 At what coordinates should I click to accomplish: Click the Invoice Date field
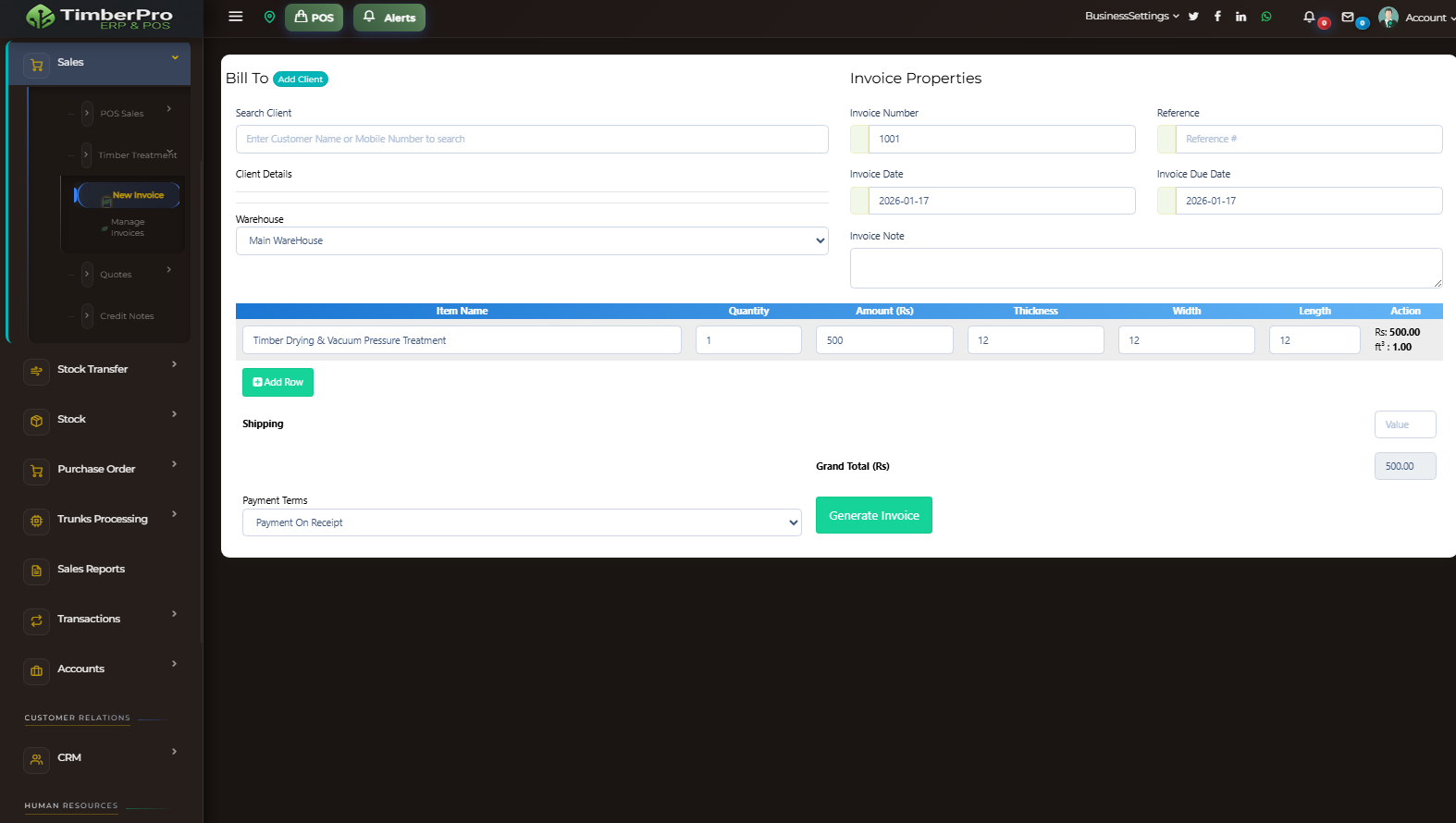[1002, 201]
